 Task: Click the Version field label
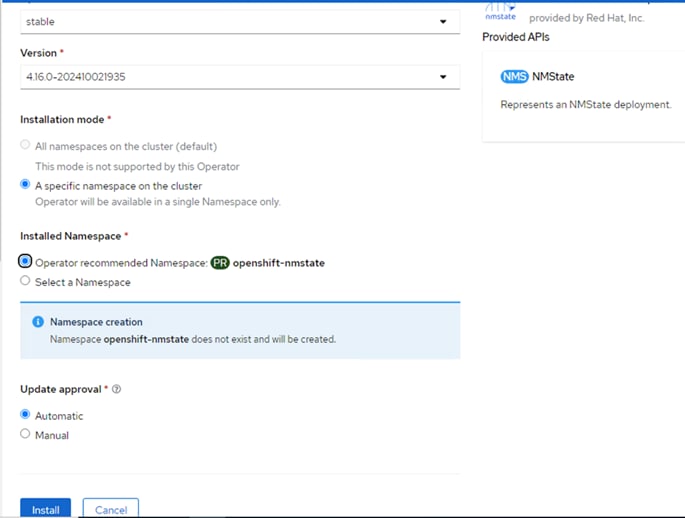coord(38,53)
